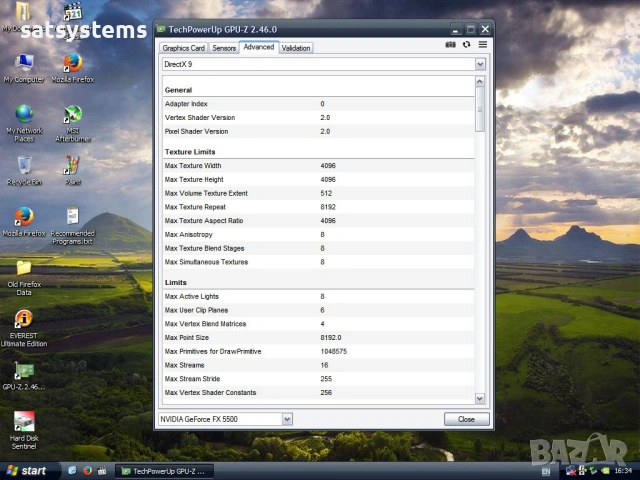This screenshot has height=480, width=640.
Task: Select the Max Streams row
Action: (318, 365)
